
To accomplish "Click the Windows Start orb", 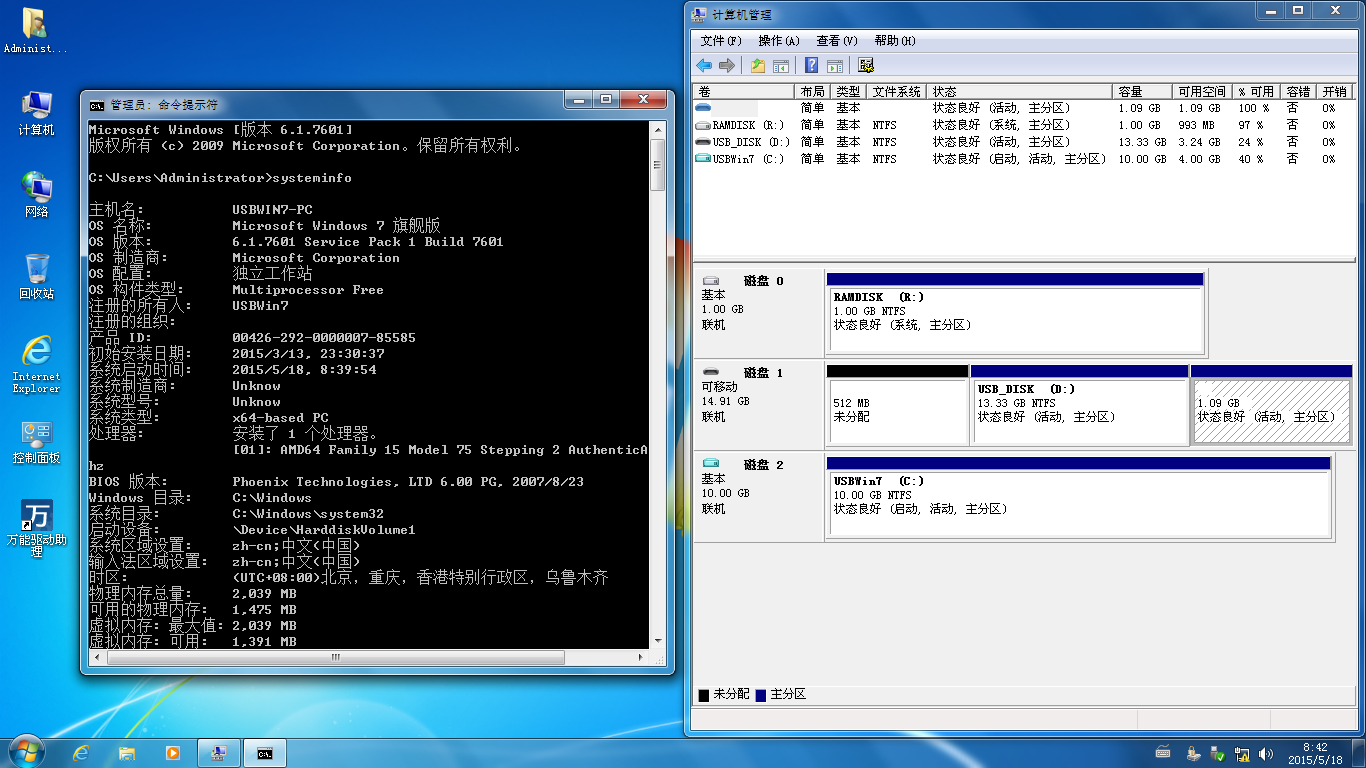I will pos(26,752).
